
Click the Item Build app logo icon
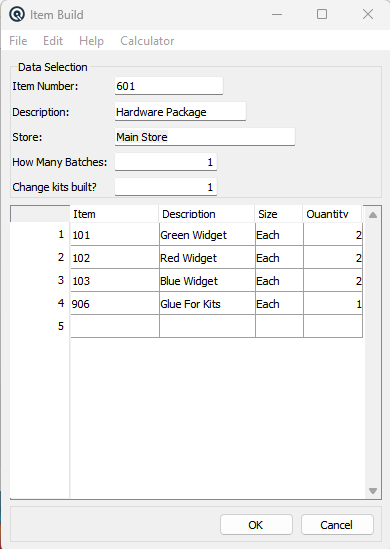(x=17, y=15)
